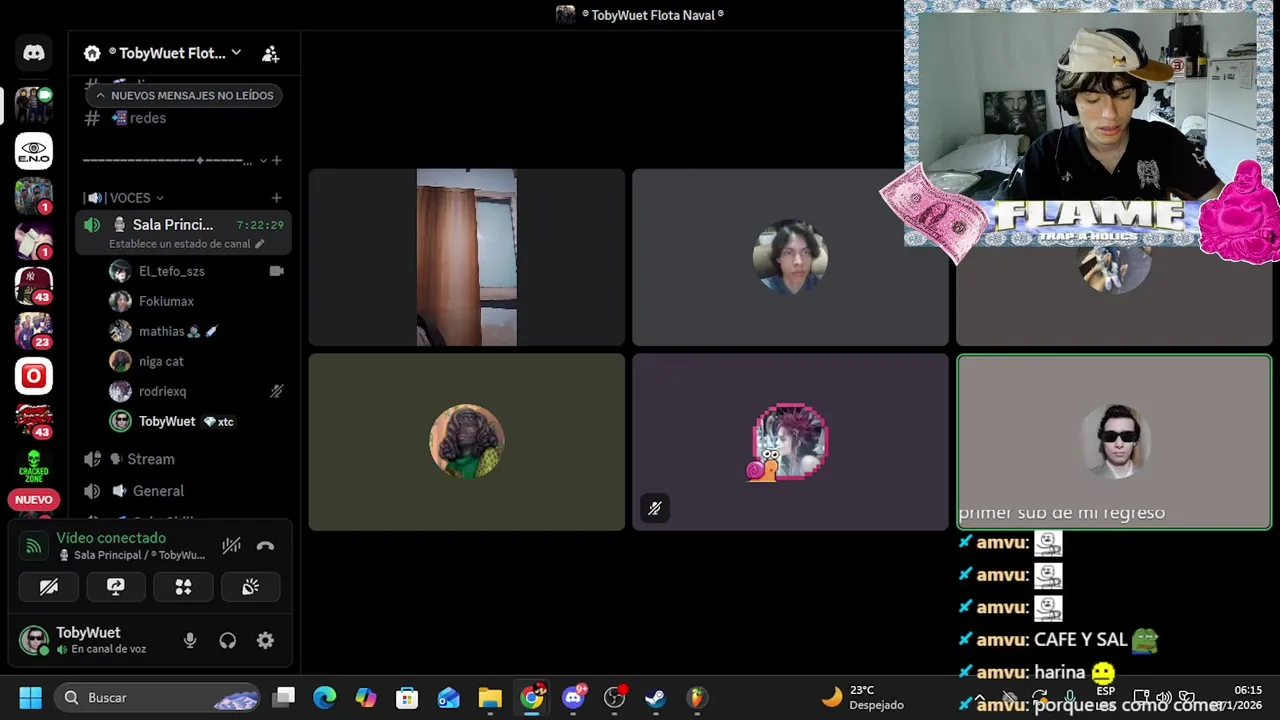Add channel to VOCES category
1280x720 pixels.
coord(277,198)
